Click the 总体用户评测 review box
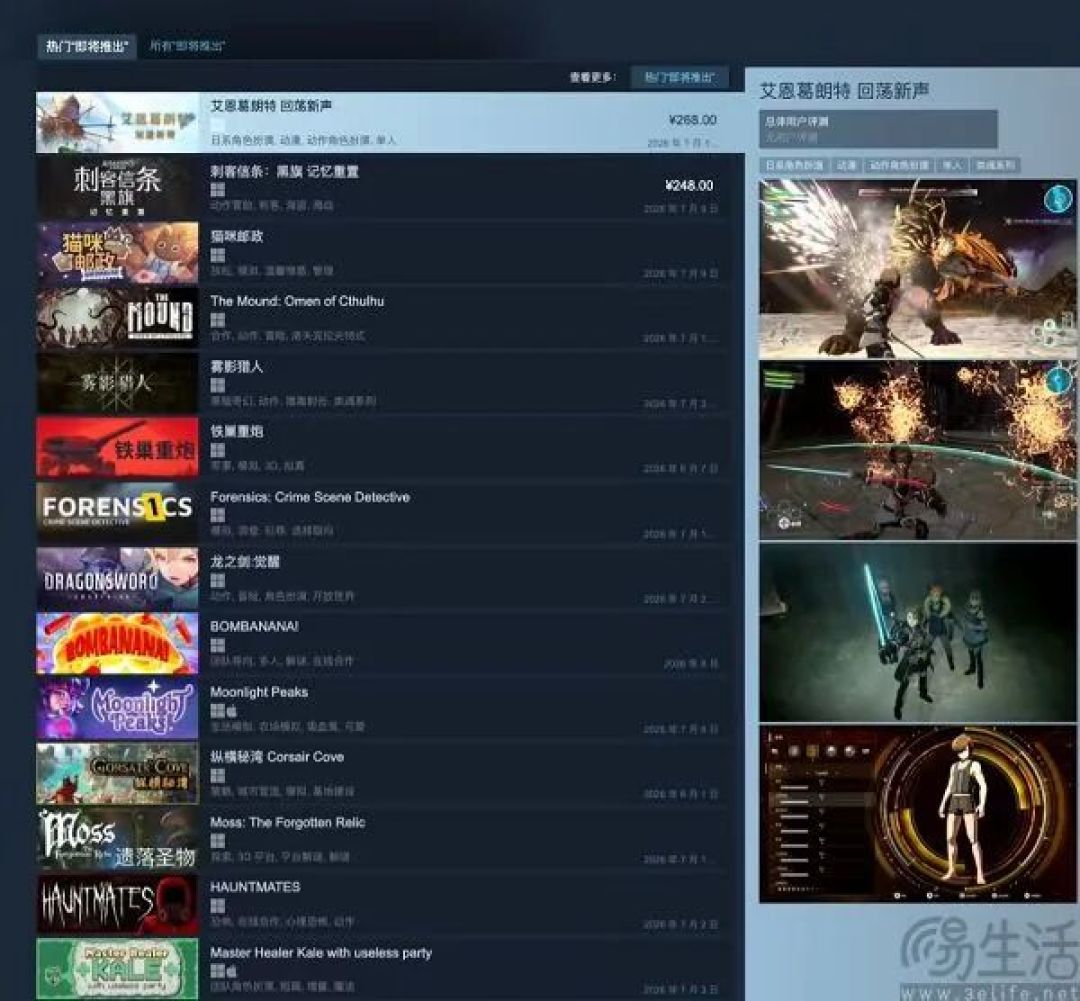 point(878,129)
